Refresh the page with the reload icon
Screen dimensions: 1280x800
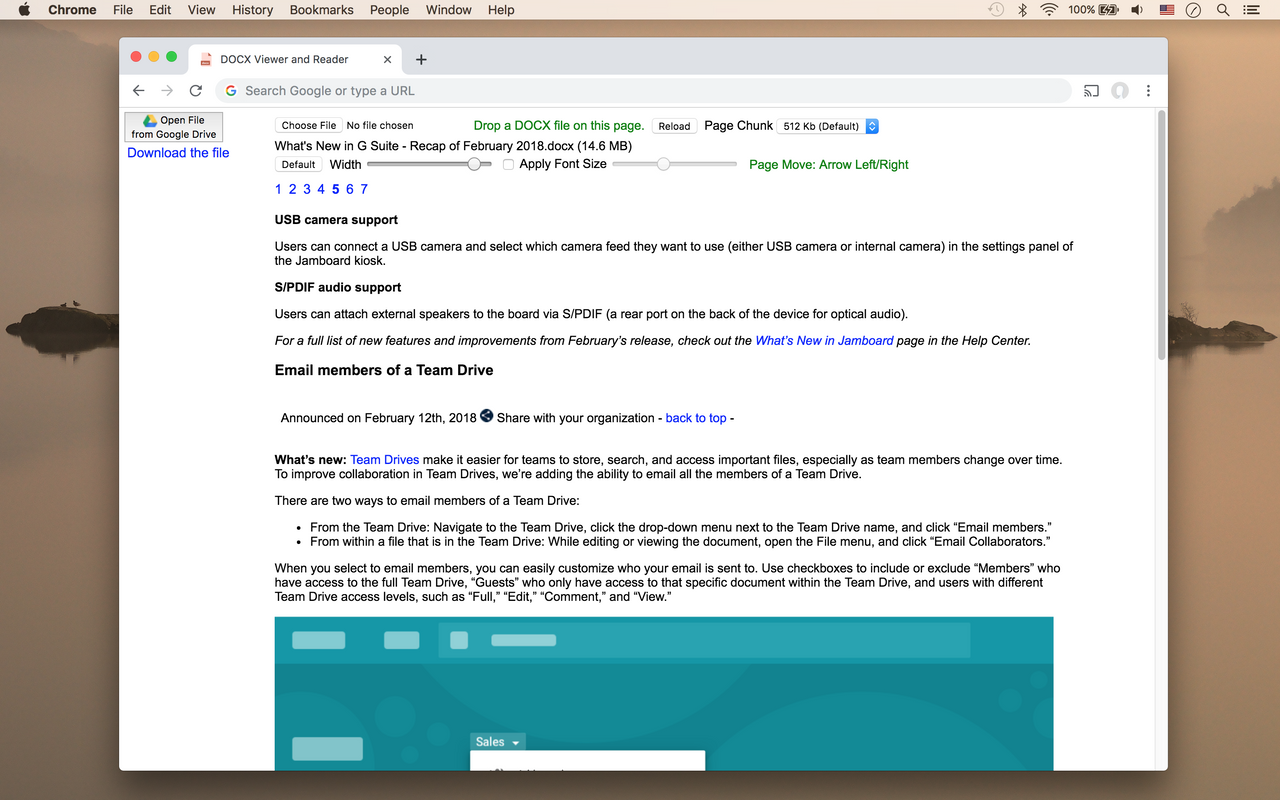point(195,90)
